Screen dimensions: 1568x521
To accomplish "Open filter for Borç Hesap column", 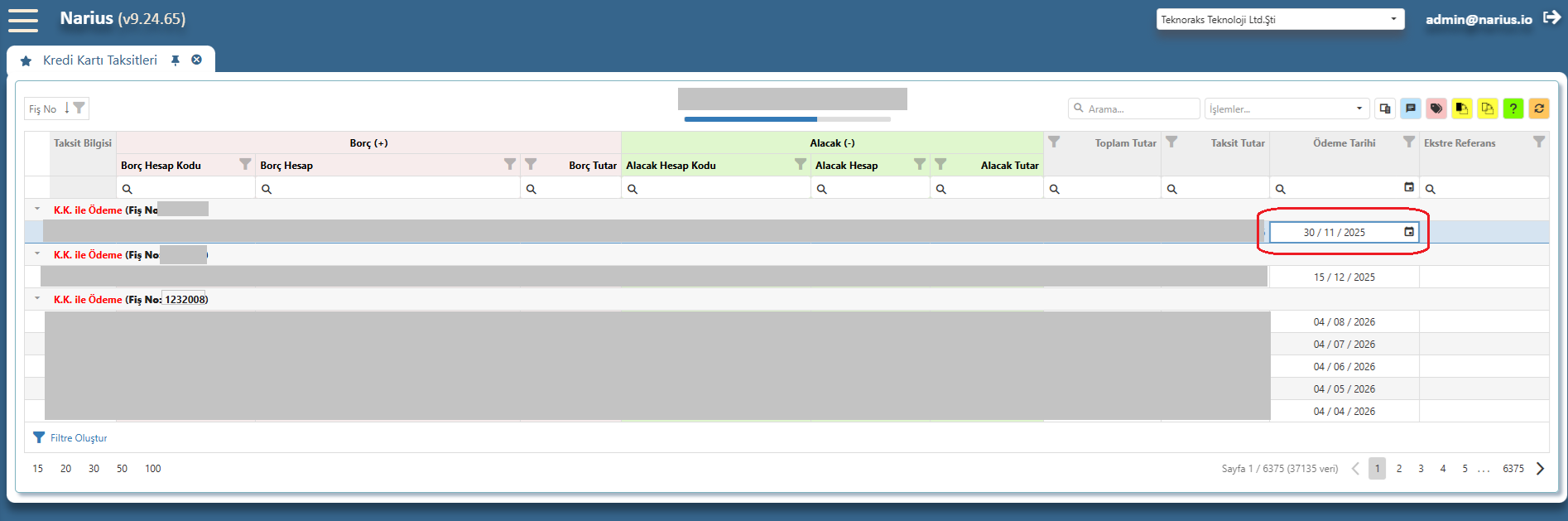I will [510, 164].
